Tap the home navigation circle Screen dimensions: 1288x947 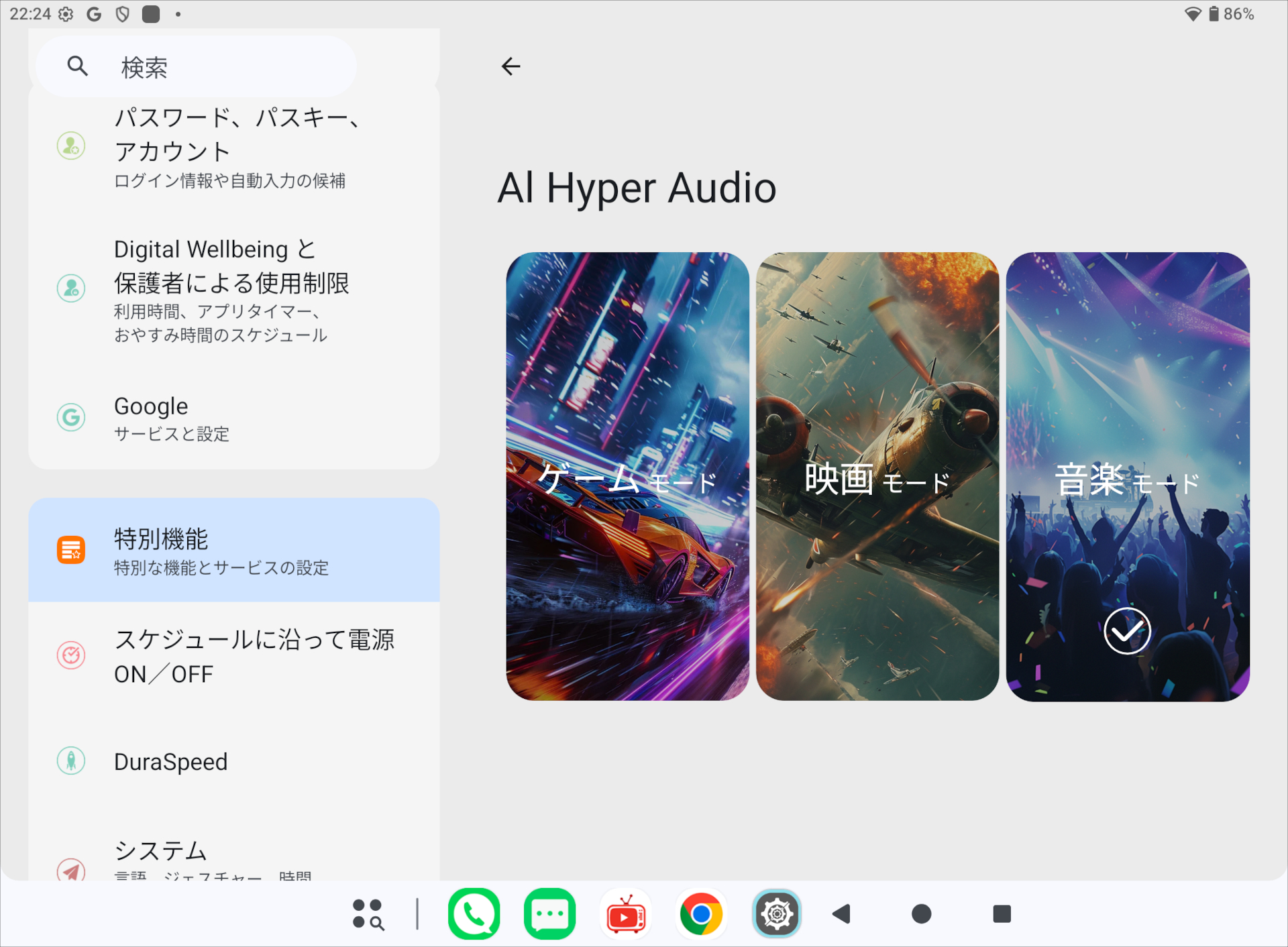922,913
